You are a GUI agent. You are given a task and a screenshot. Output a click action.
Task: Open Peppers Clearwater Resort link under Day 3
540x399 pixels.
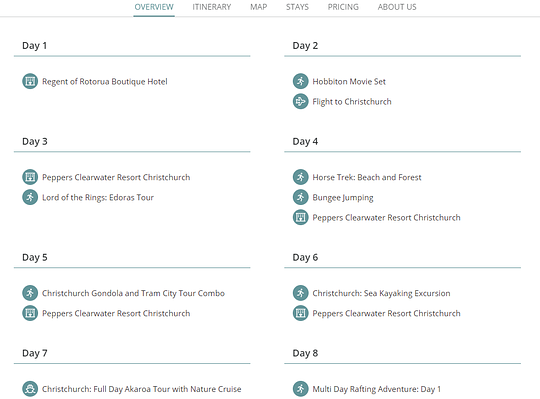tap(116, 177)
